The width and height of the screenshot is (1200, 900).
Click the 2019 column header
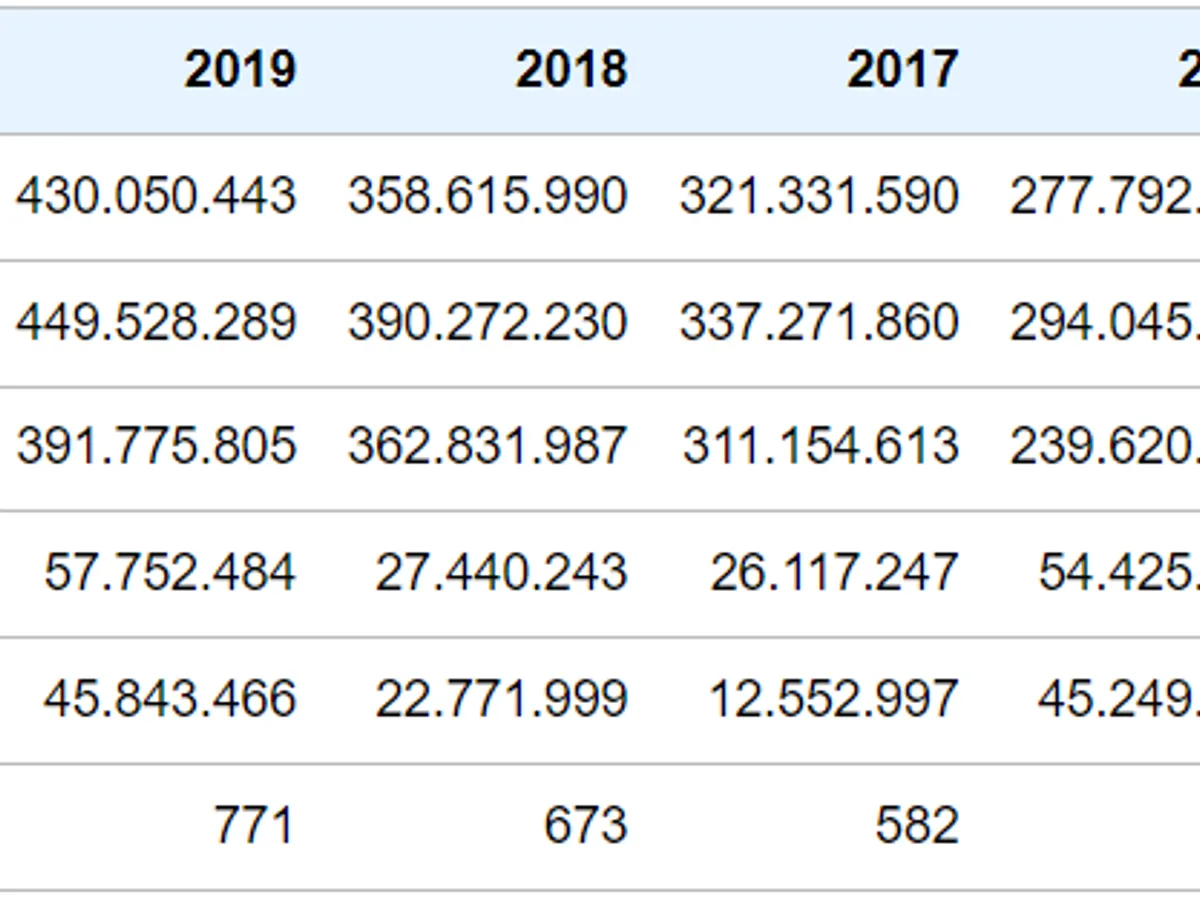coord(240,70)
